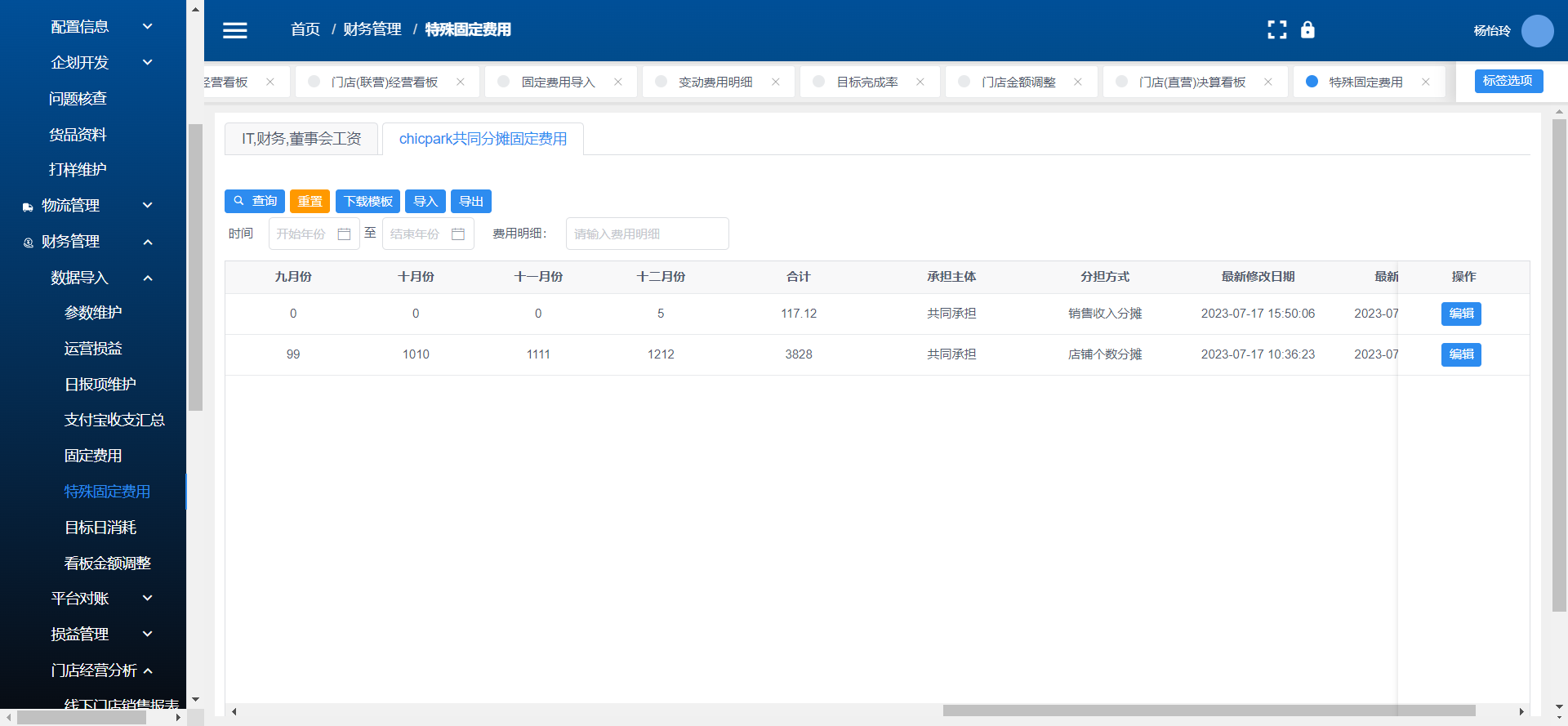The height and width of the screenshot is (726, 1568).
Task: Click the user avatar for 杨怡玲
Action: (x=1537, y=31)
